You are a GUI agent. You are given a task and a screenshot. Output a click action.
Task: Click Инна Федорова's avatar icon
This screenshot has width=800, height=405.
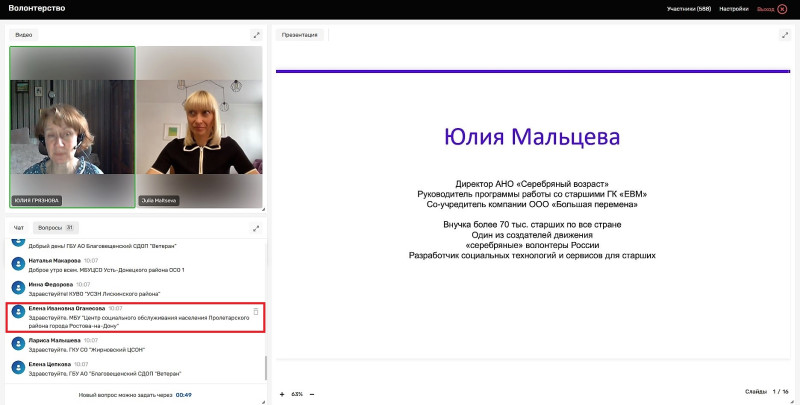(x=18, y=288)
